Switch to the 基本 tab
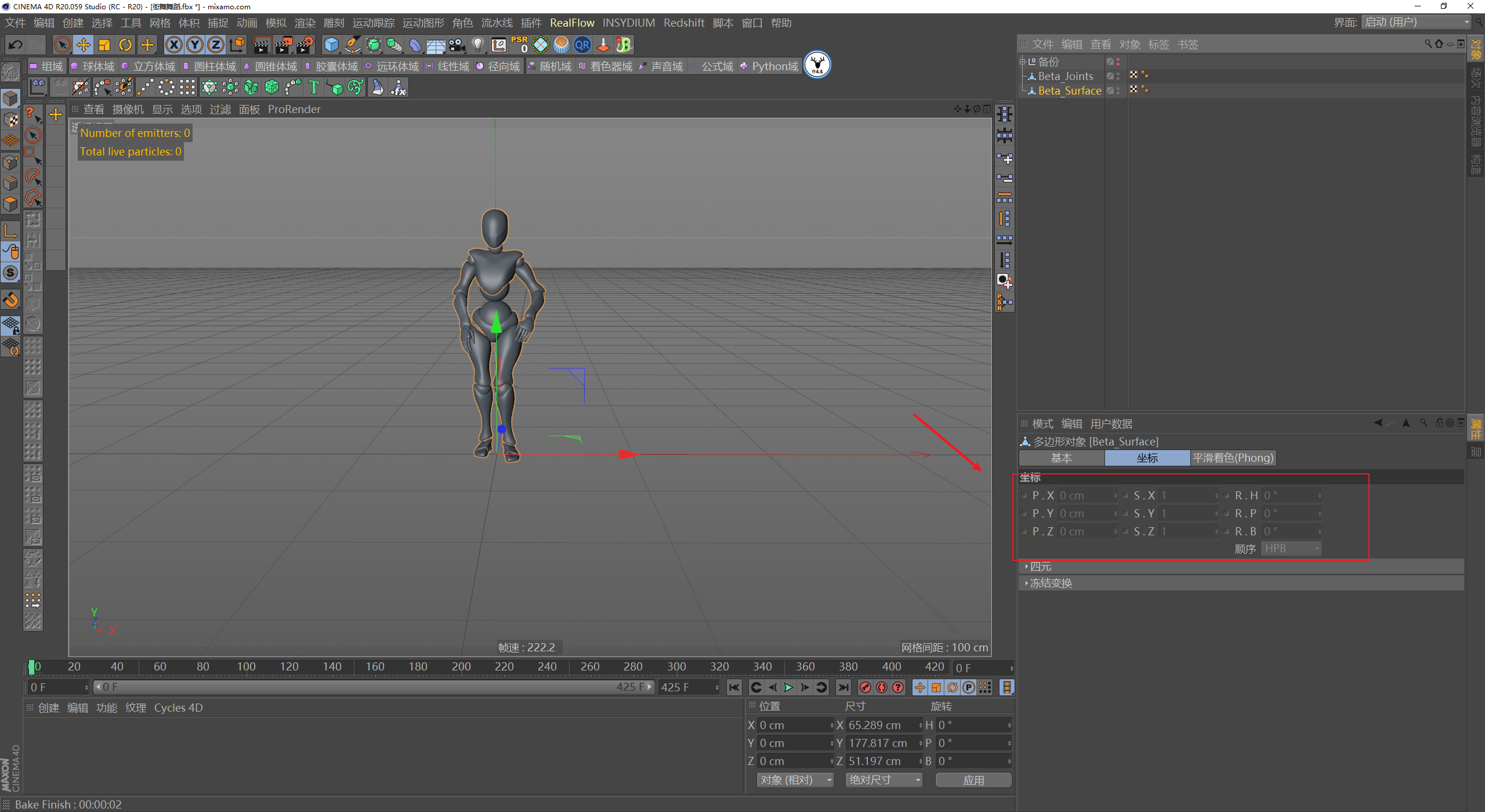Image resolution: width=1485 pixels, height=812 pixels. pos(1061,458)
